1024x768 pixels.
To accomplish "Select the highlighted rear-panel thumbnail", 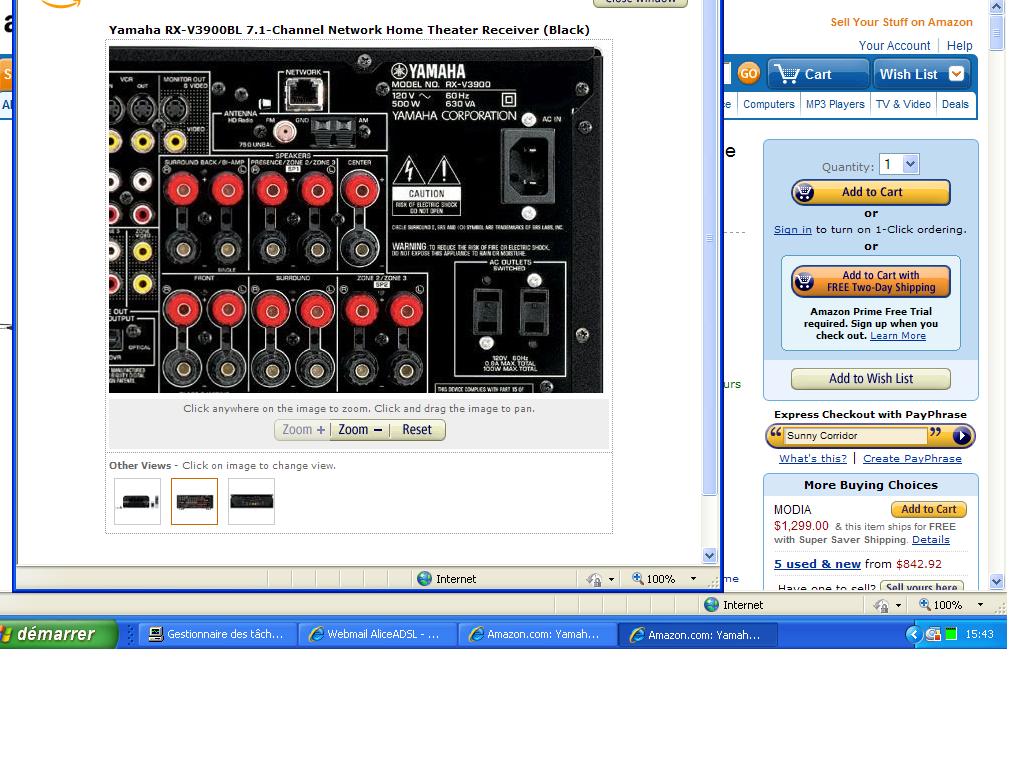I will click(194, 502).
